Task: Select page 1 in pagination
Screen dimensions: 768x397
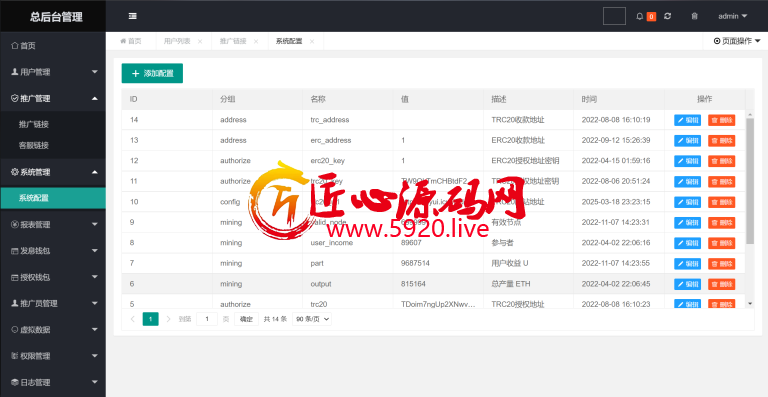Action: point(150,319)
